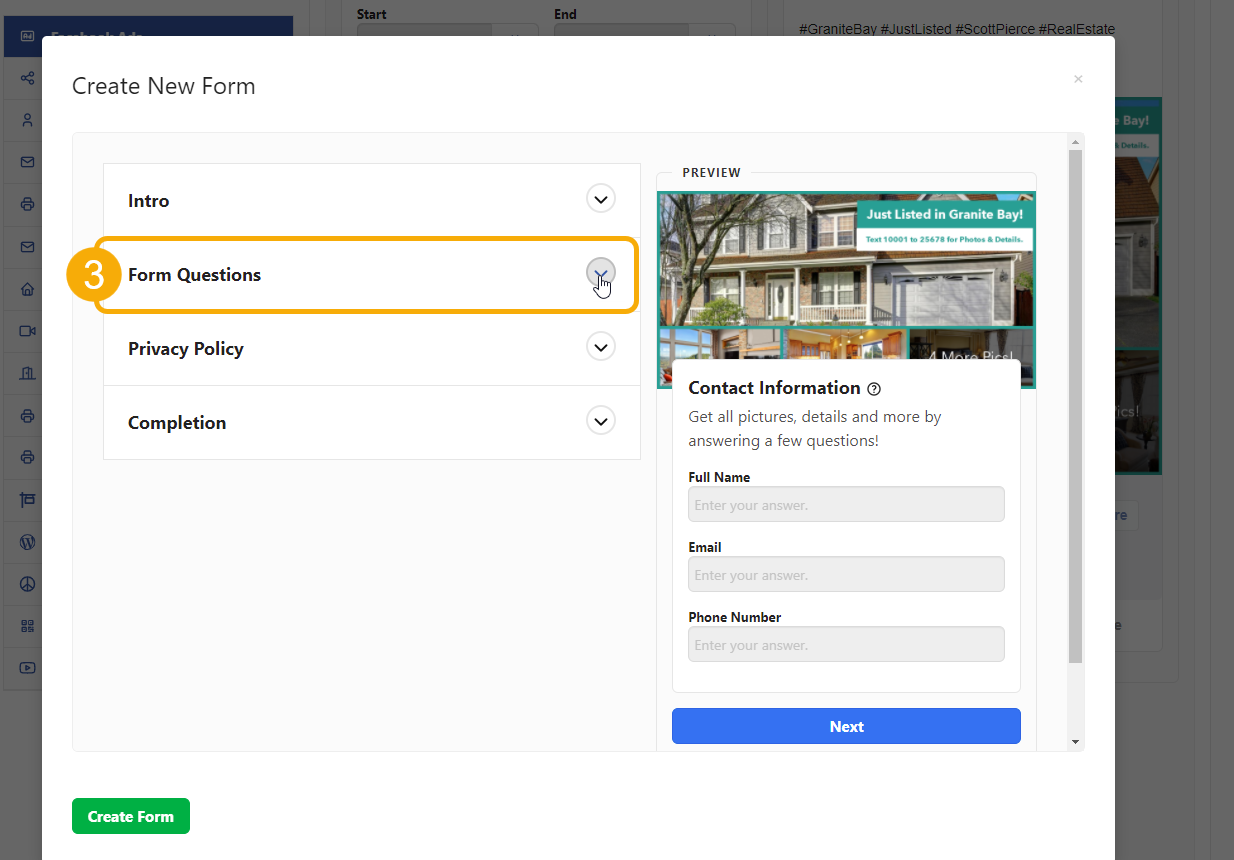This screenshot has width=1234, height=860.
Task: Expand the Form Questions section
Action: click(600, 274)
